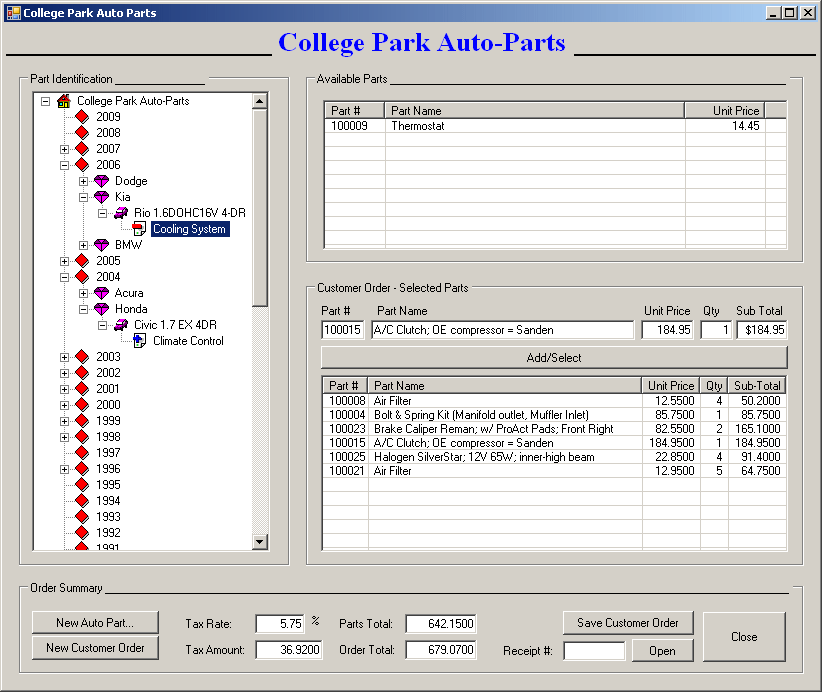Click the Unit Price field showing 184.95
The width and height of the screenshot is (822, 692).
(x=667, y=330)
